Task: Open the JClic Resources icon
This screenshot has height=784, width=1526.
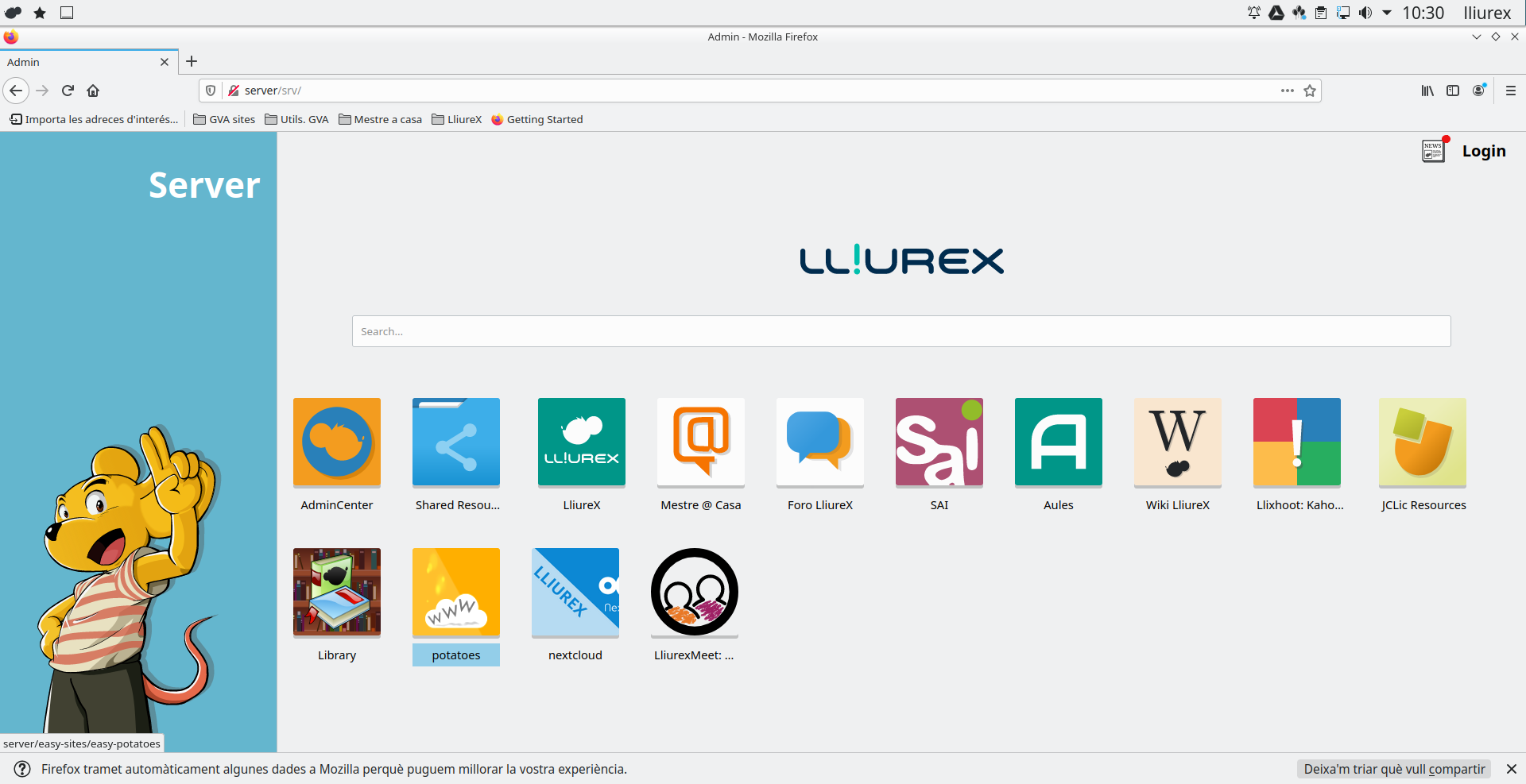Action: [x=1422, y=442]
